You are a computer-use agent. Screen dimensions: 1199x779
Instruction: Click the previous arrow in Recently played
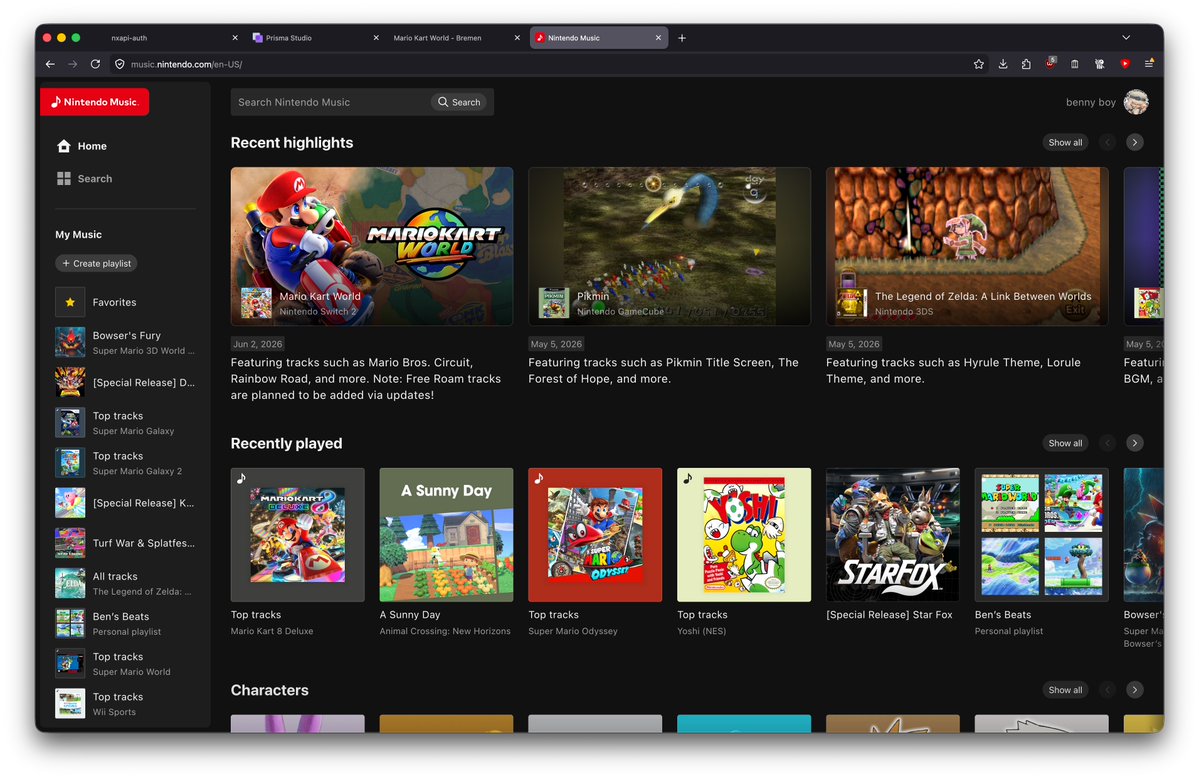(1107, 443)
